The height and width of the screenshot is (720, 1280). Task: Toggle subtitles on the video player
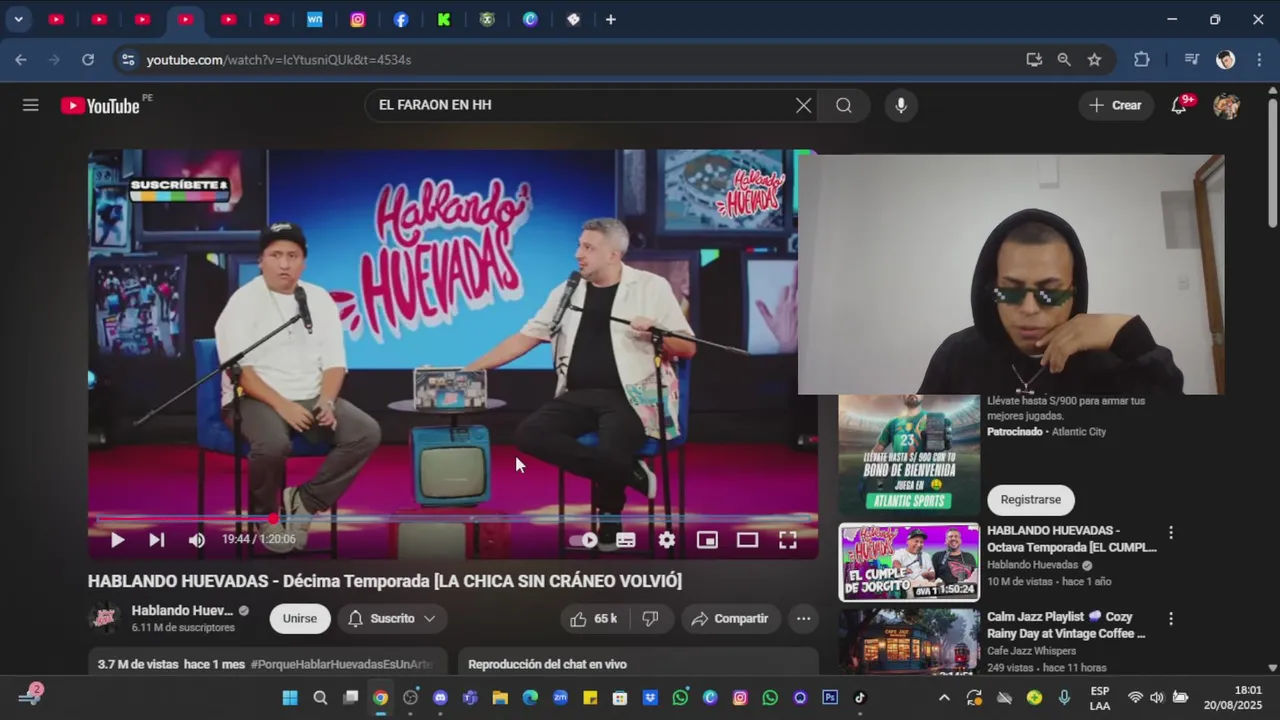626,540
